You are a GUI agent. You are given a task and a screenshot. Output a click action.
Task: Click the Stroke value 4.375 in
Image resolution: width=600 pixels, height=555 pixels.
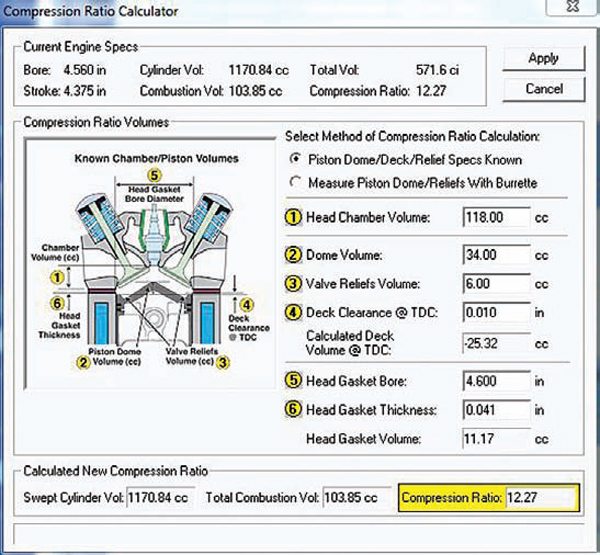pyautogui.click(x=85, y=91)
